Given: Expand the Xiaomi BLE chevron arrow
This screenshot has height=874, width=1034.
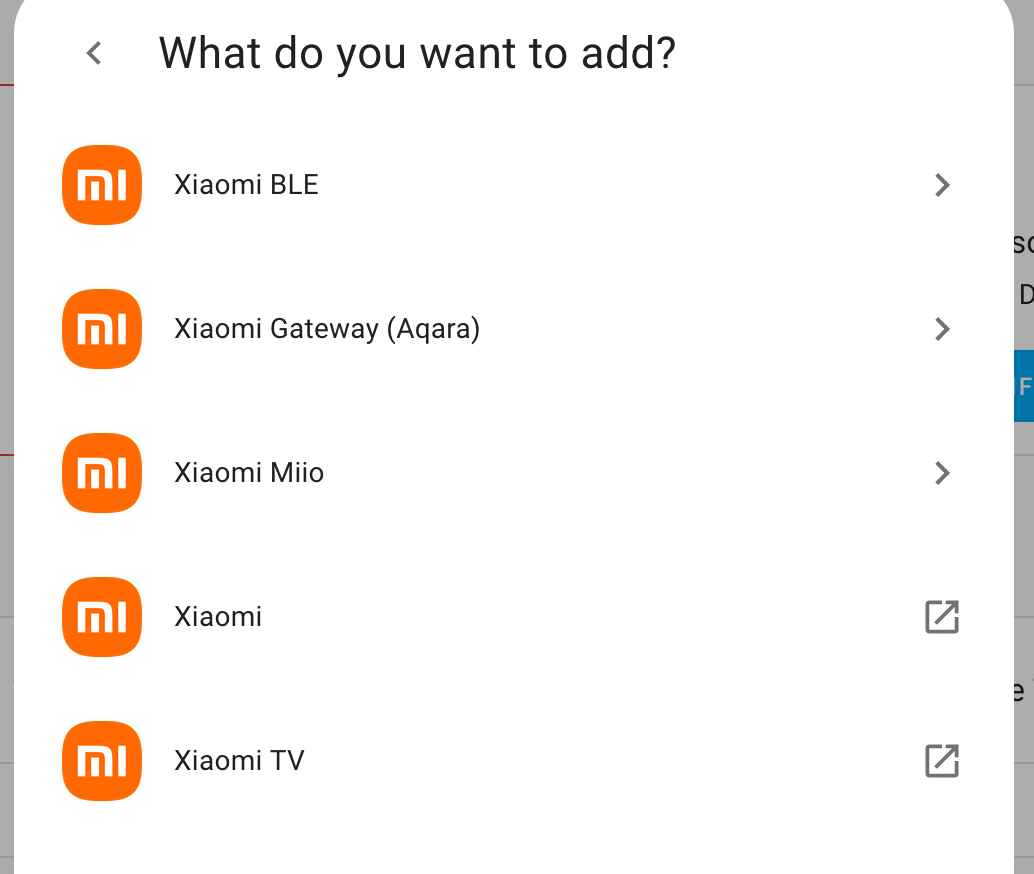Looking at the screenshot, I should pyautogui.click(x=941, y=185).
